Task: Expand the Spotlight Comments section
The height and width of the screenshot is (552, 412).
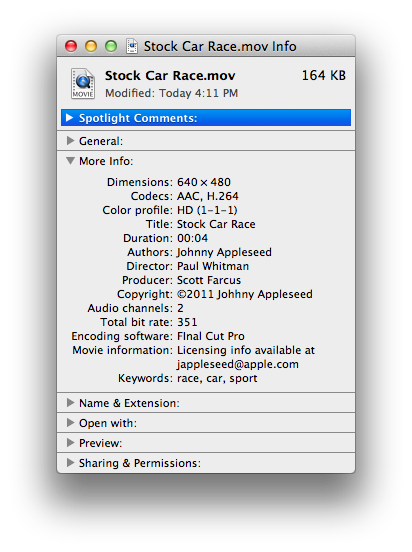Action: (x=70, y=118)
